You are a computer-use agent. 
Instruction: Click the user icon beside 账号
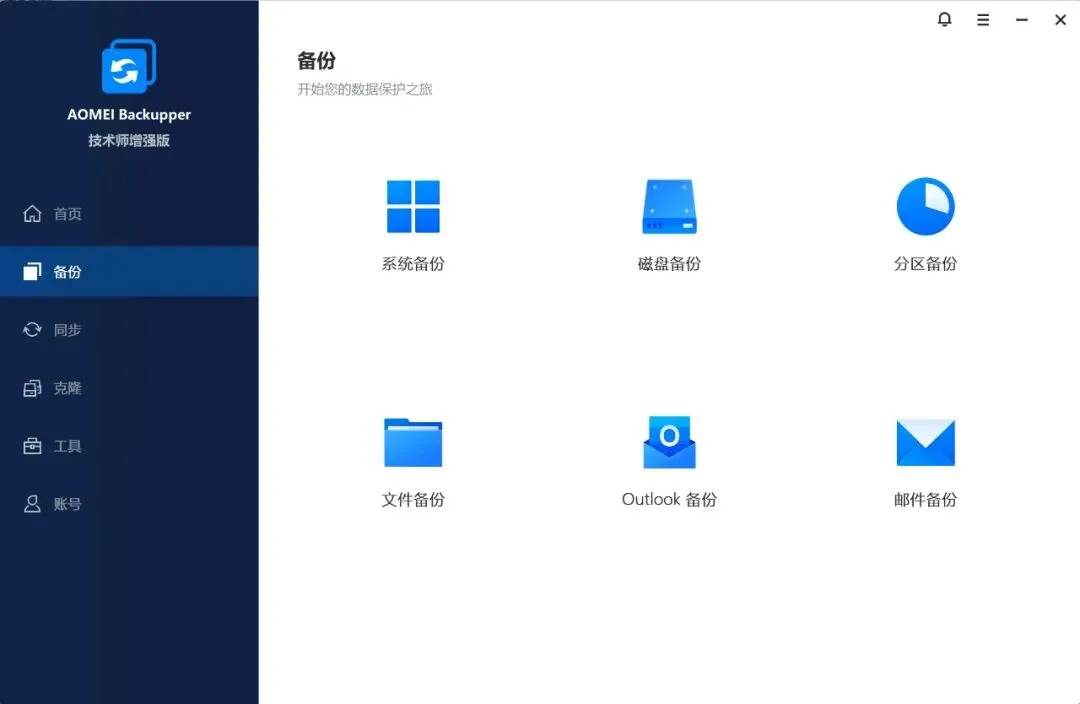pos(32,504)
